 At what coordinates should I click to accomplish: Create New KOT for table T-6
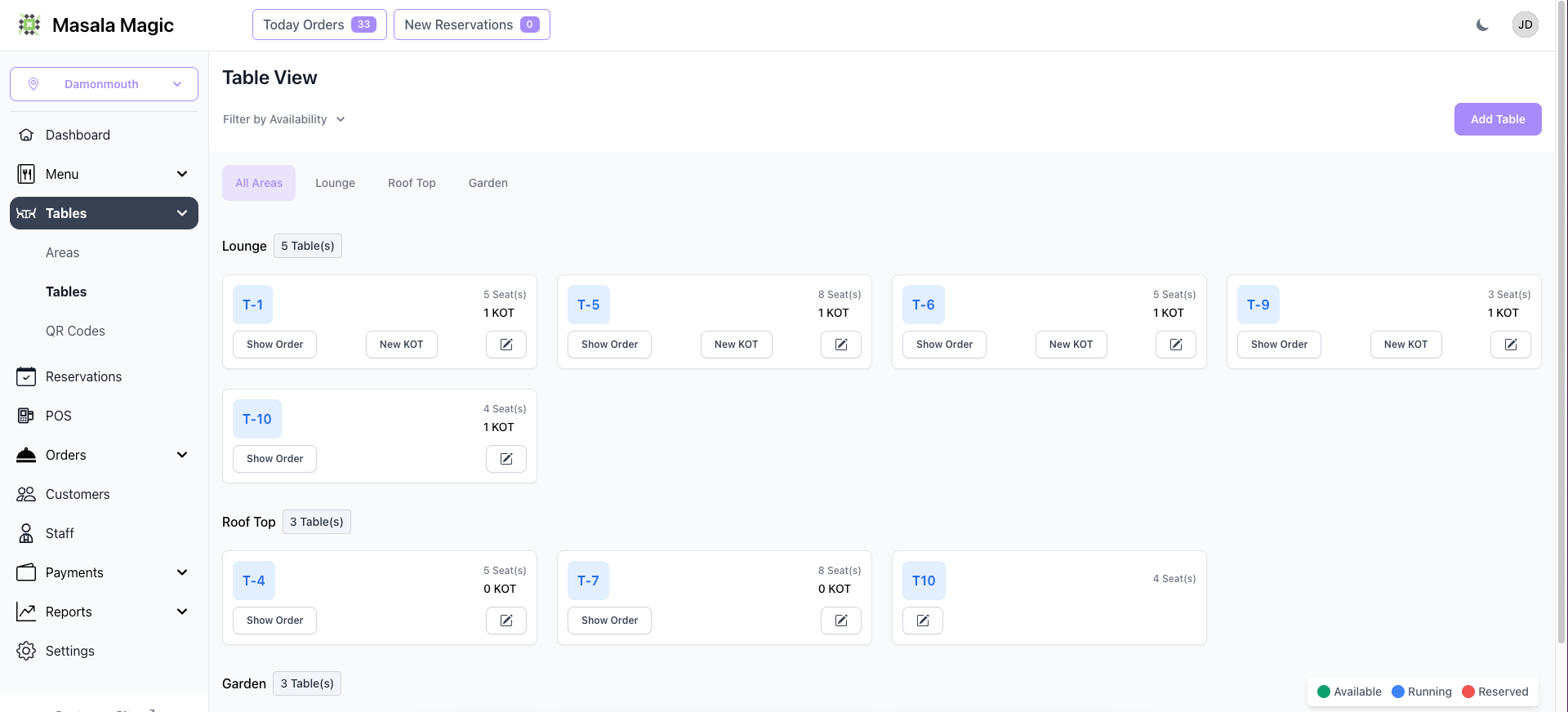1071,345
